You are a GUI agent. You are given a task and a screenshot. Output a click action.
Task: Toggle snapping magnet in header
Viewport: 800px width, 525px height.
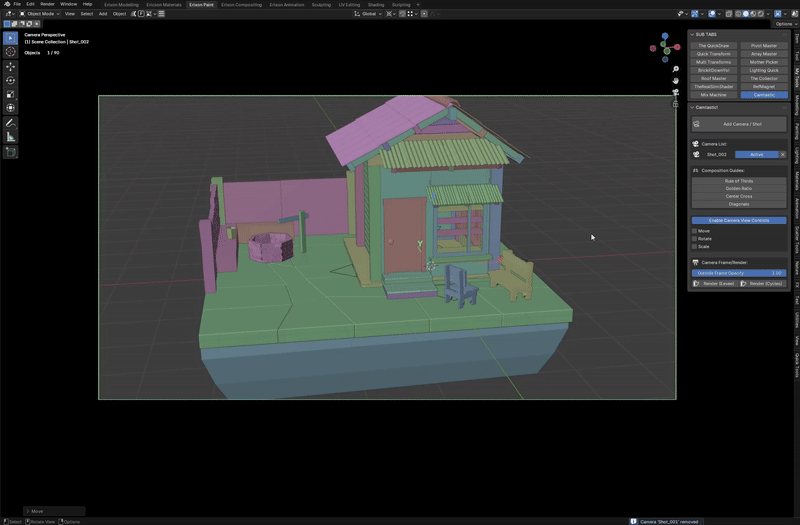[x=402, y=14]
